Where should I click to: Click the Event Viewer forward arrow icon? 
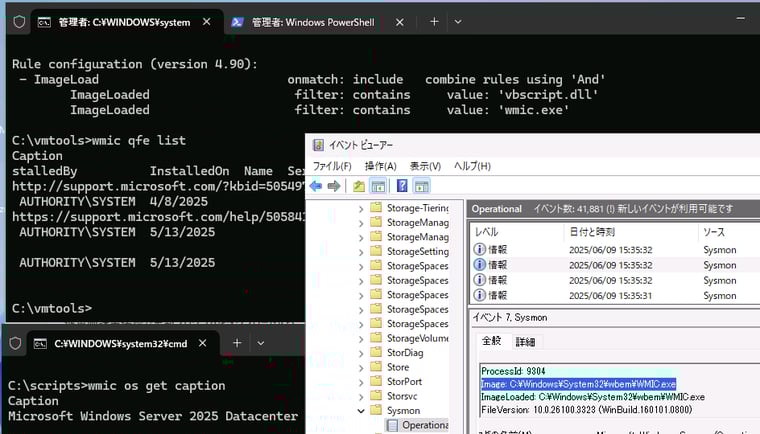click(334, 186)
